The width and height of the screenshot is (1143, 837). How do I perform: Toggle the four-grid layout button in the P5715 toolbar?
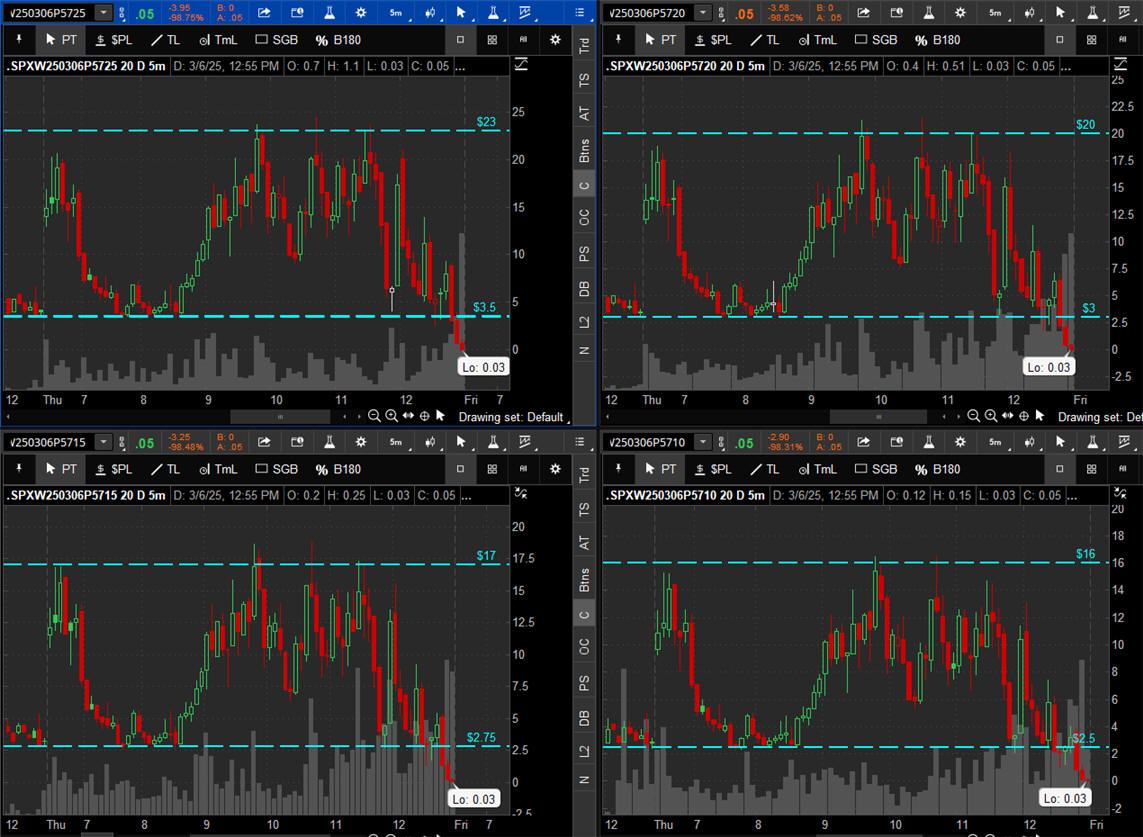[492, 469]
